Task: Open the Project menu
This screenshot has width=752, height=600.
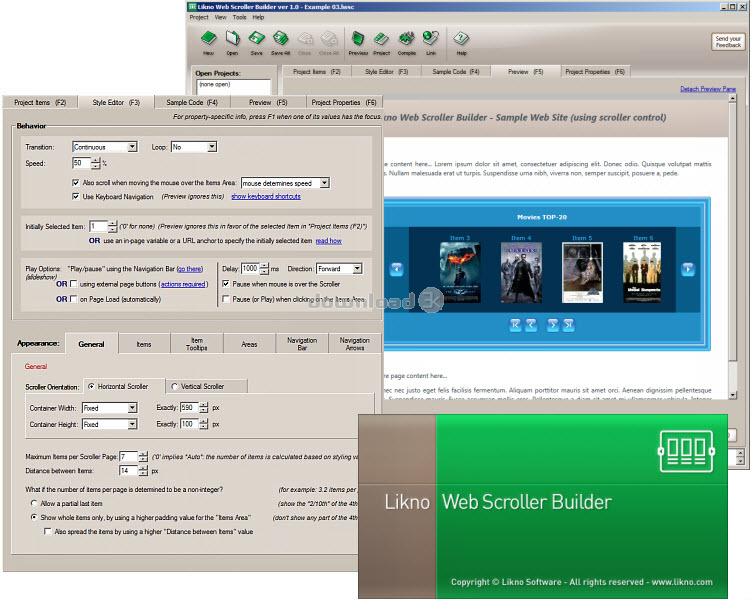Action: click(x=199, y=17)
